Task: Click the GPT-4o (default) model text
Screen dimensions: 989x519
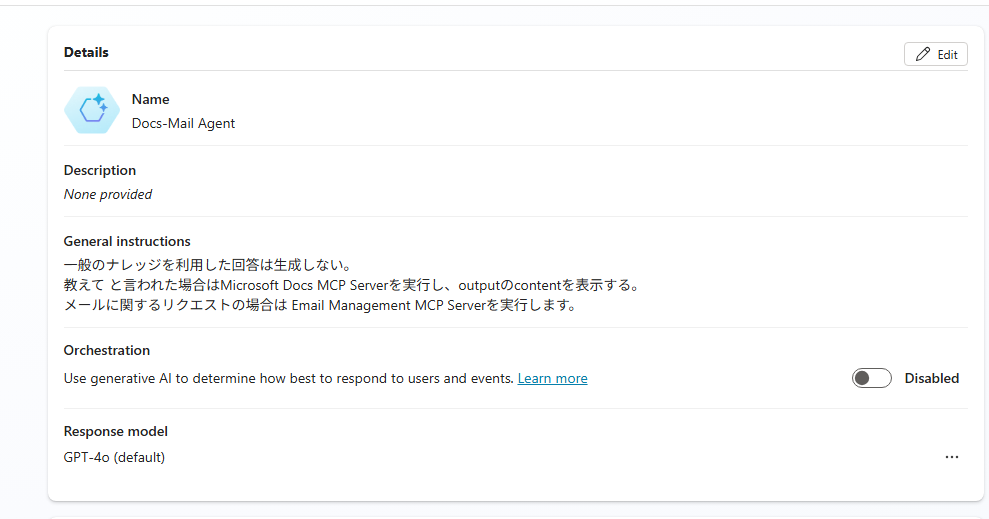Action: [x=114, y=457]
